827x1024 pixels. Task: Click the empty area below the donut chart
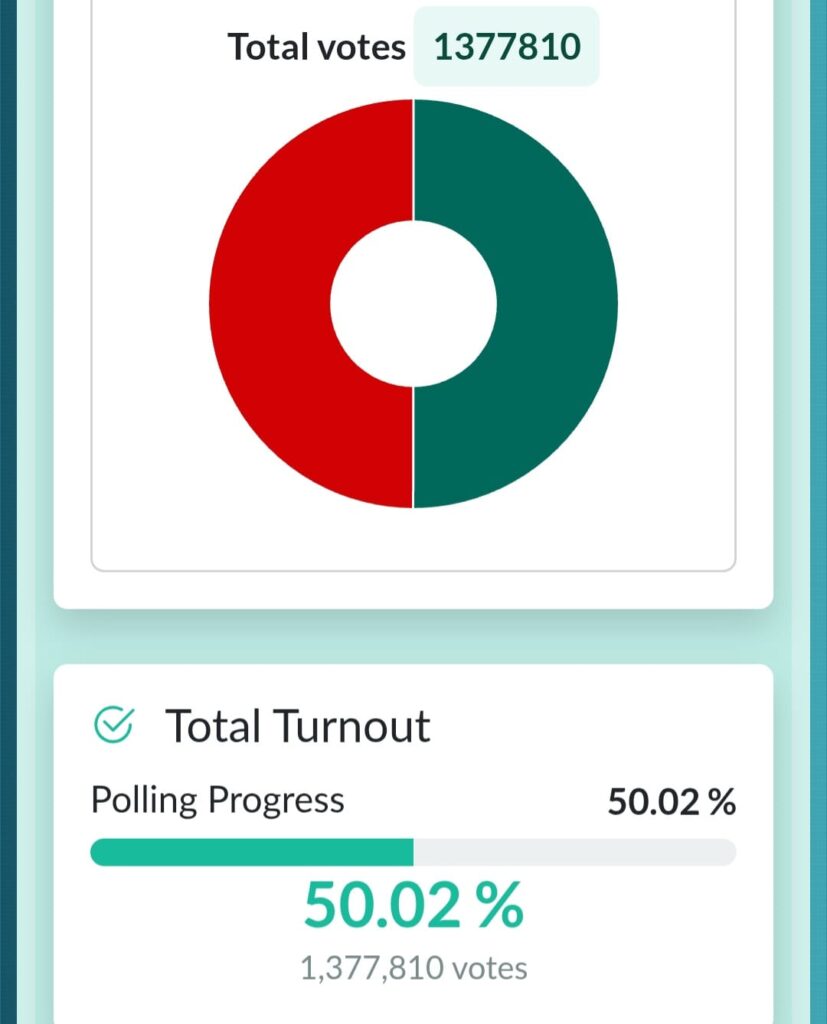click(413, 540)
